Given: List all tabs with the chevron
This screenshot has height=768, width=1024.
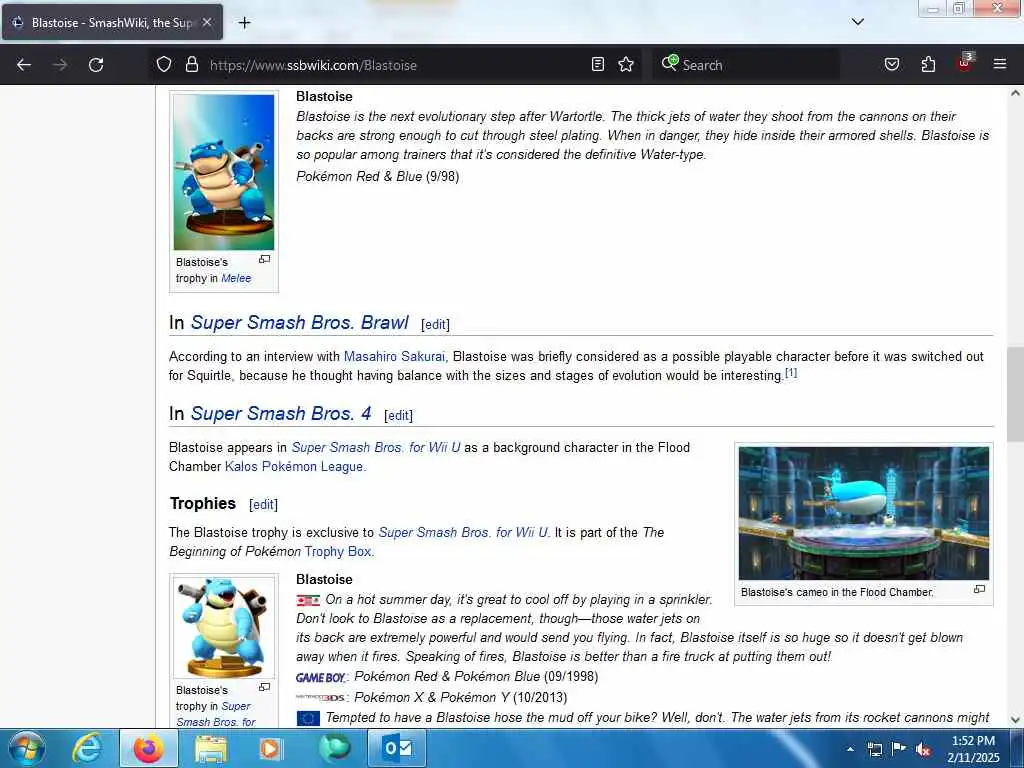Looking at the screenshot, I should pos(857,22).
